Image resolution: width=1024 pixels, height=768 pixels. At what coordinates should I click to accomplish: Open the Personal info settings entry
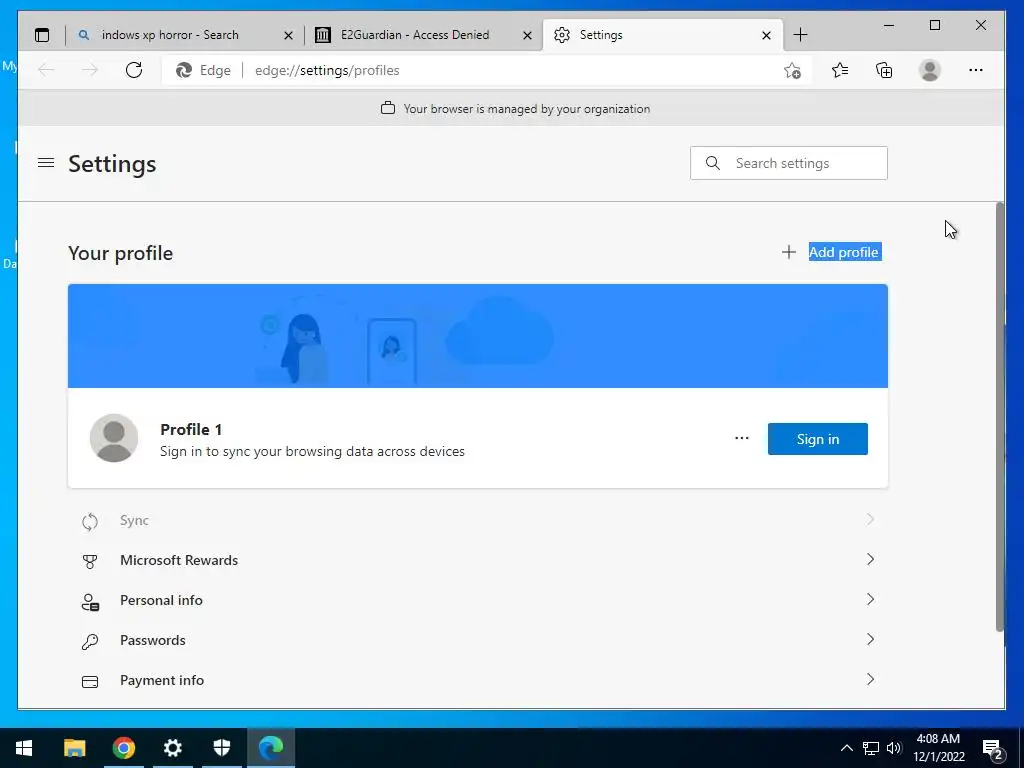click(477, 600)
